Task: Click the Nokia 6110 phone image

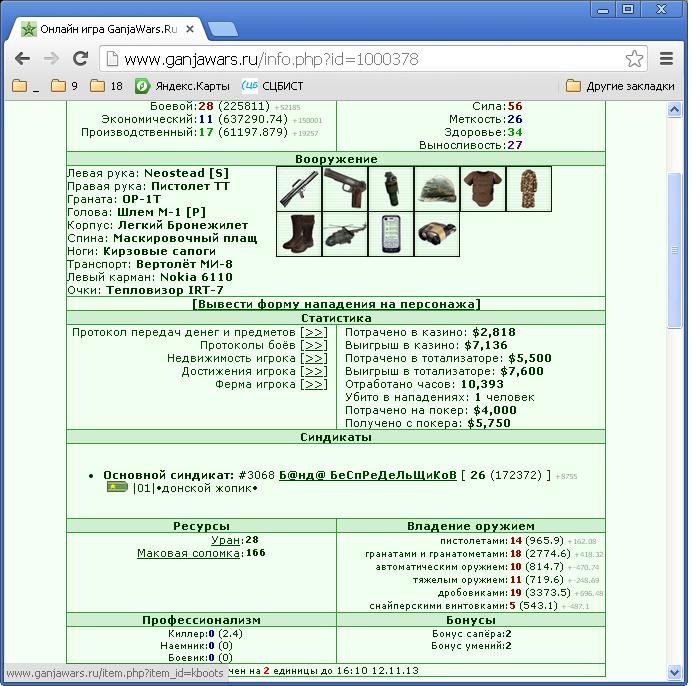Action: click(391, 234)
